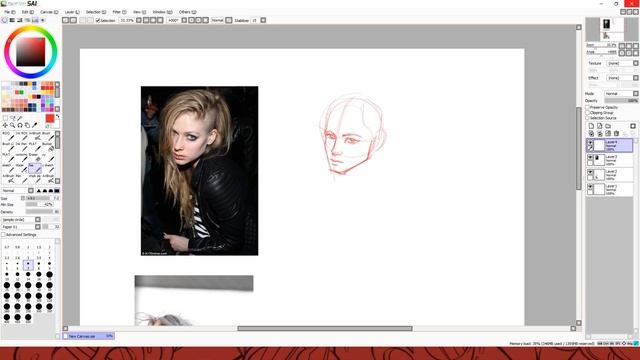Viewport: 640px width, 360px height.
Task: Open the Layer menu
Action: click(72, 12)
